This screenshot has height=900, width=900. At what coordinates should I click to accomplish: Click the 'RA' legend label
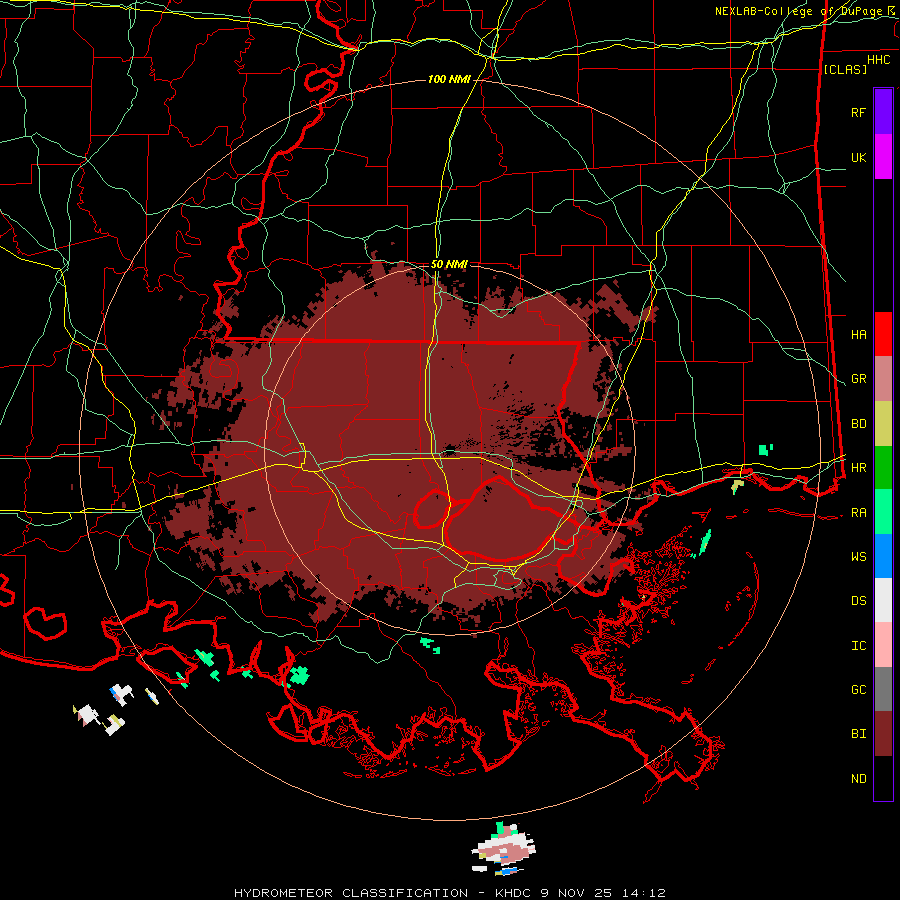(858, 513)
